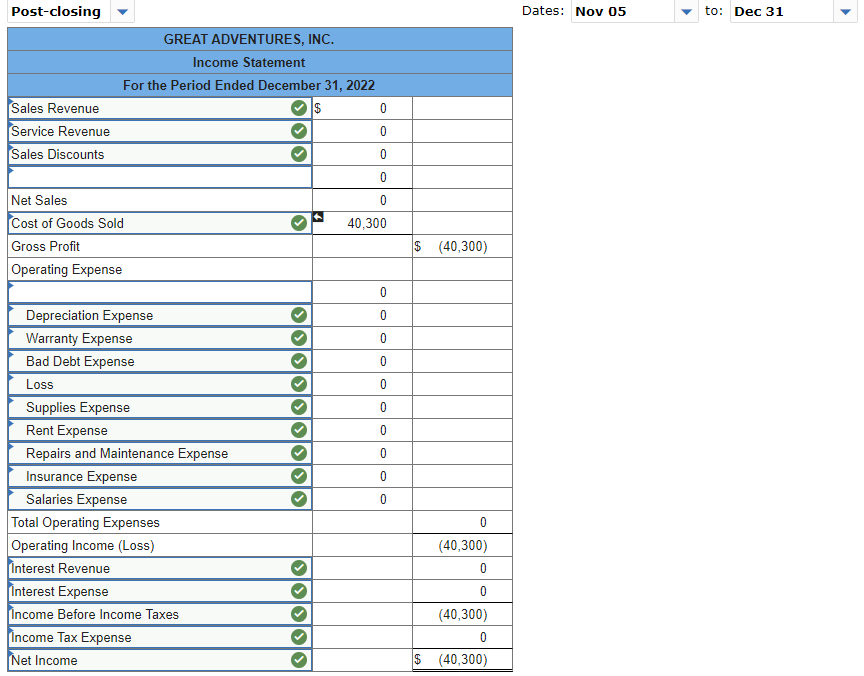Click the undo arrow icon near the 40,300 amount
Screen dimensions: 864x676
317,215
